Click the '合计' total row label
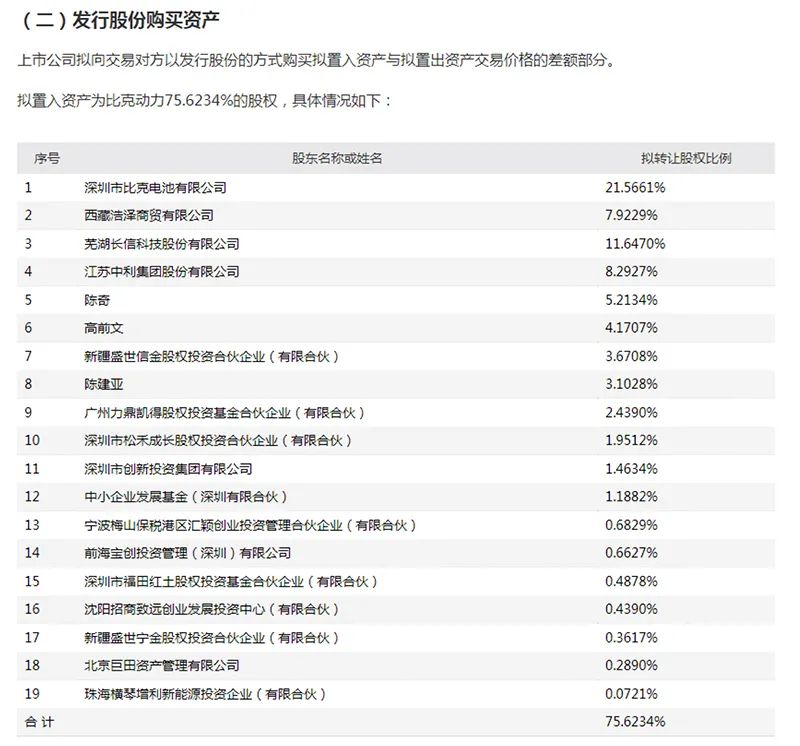Screen dimensions: 800x746 pos(39,722)
